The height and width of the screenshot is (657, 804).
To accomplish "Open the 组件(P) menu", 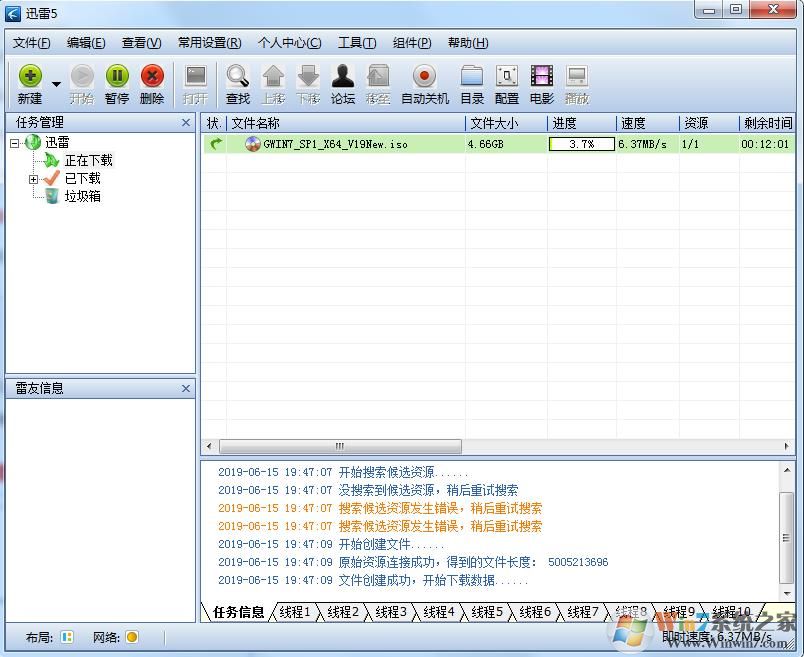I will click(x=411, y=43).
